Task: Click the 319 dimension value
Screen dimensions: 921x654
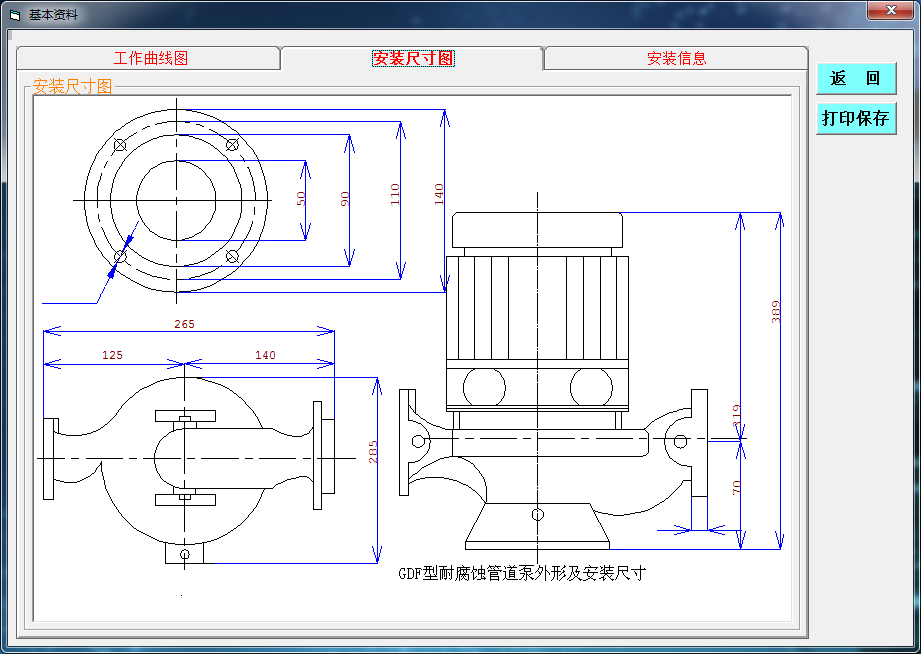Action: coord(737,415)
